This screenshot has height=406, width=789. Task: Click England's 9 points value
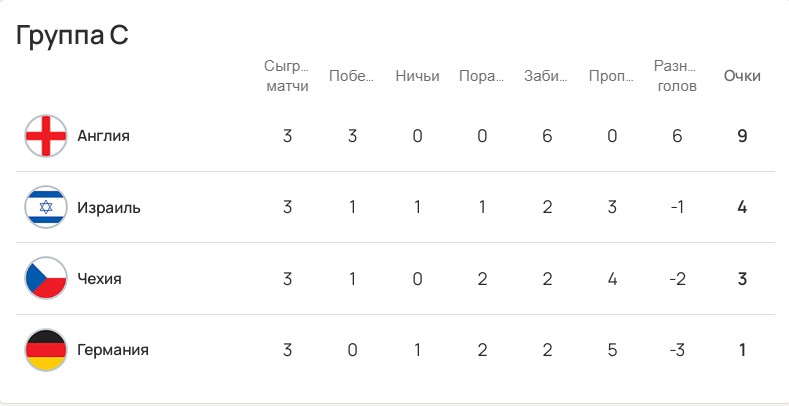tap(742, 136)
